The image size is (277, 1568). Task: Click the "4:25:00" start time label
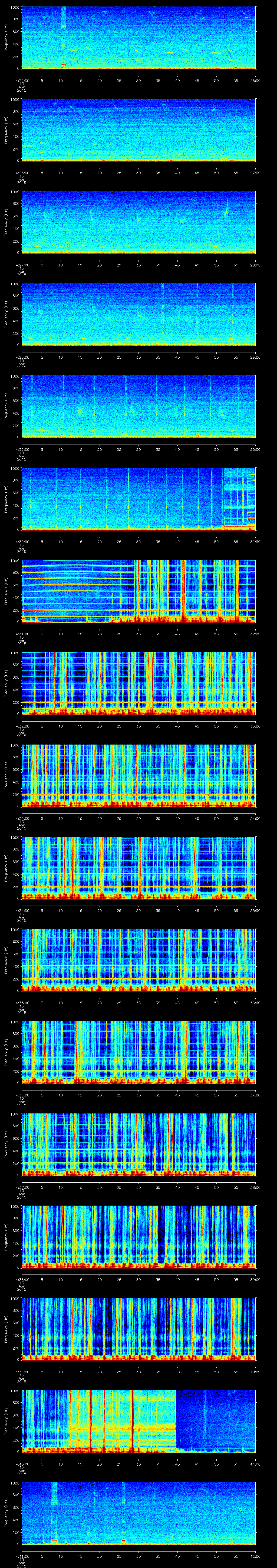tap(22, 80)
